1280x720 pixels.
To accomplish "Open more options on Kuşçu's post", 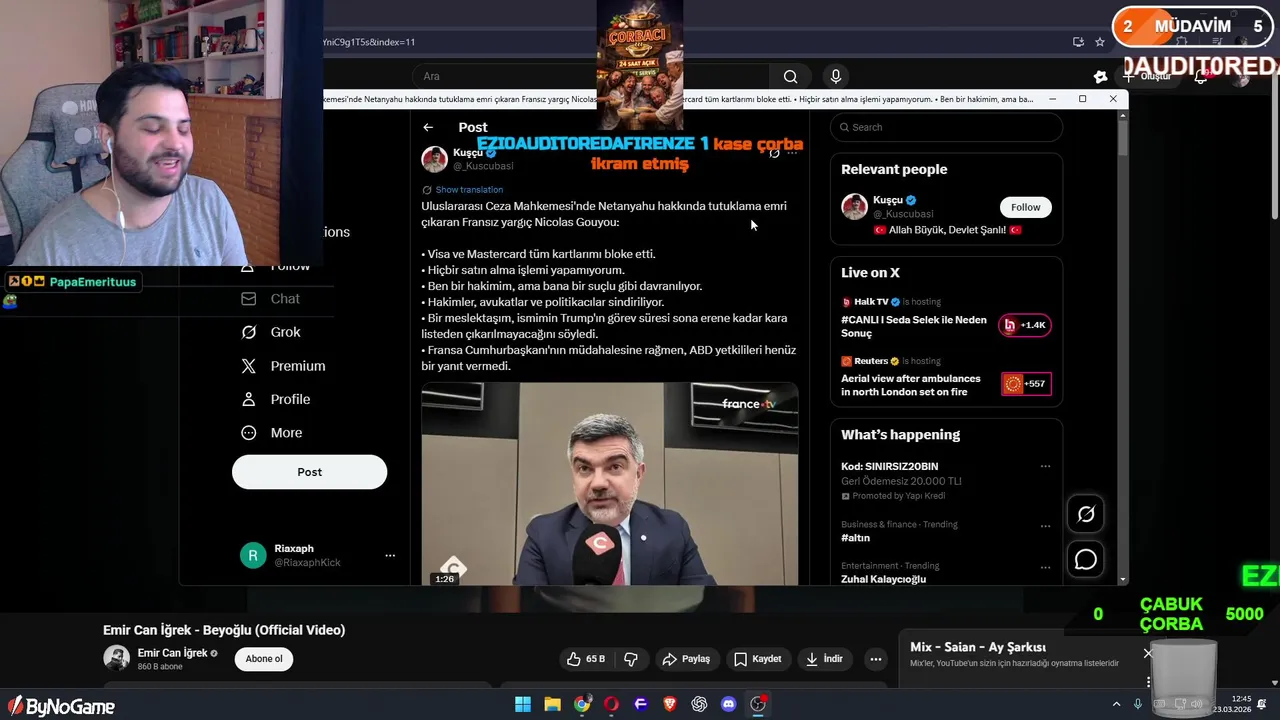I will tap(792, 153).
